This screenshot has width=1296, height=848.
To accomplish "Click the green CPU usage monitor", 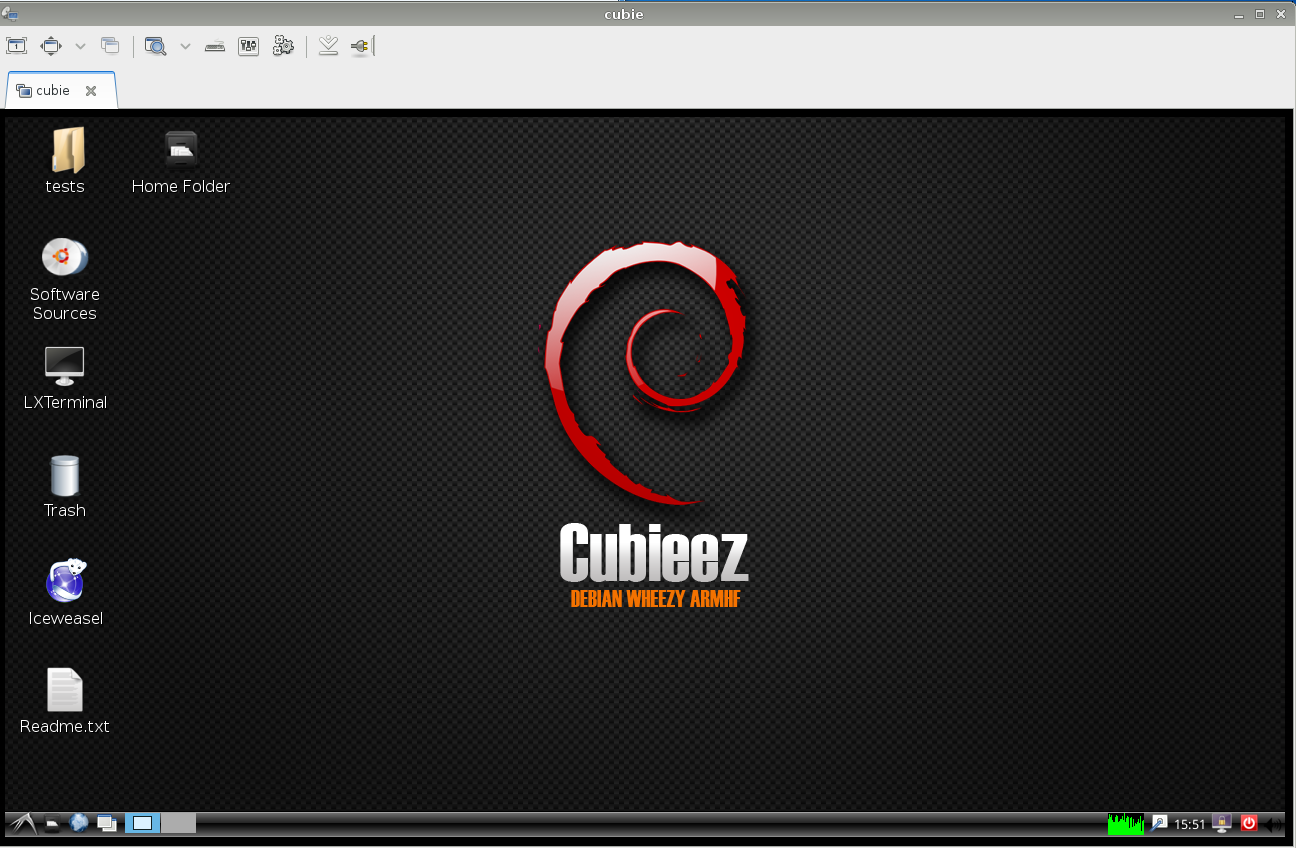I will point(1126,824).
